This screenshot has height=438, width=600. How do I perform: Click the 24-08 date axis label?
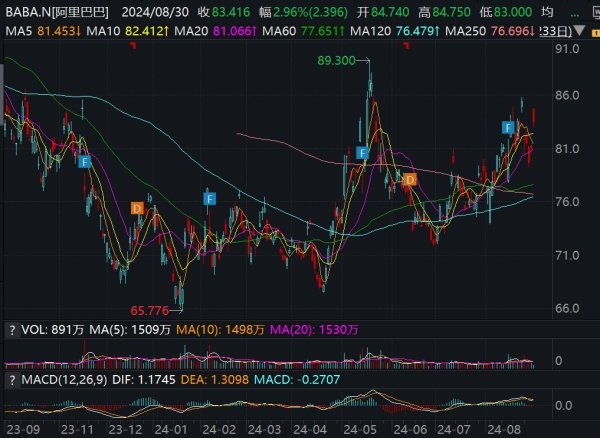504,430
